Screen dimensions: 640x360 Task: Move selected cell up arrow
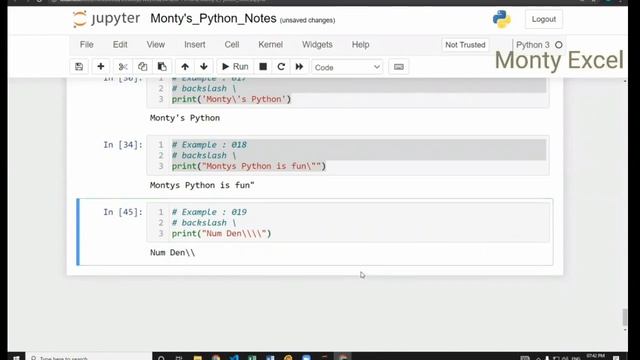(185, 67)
